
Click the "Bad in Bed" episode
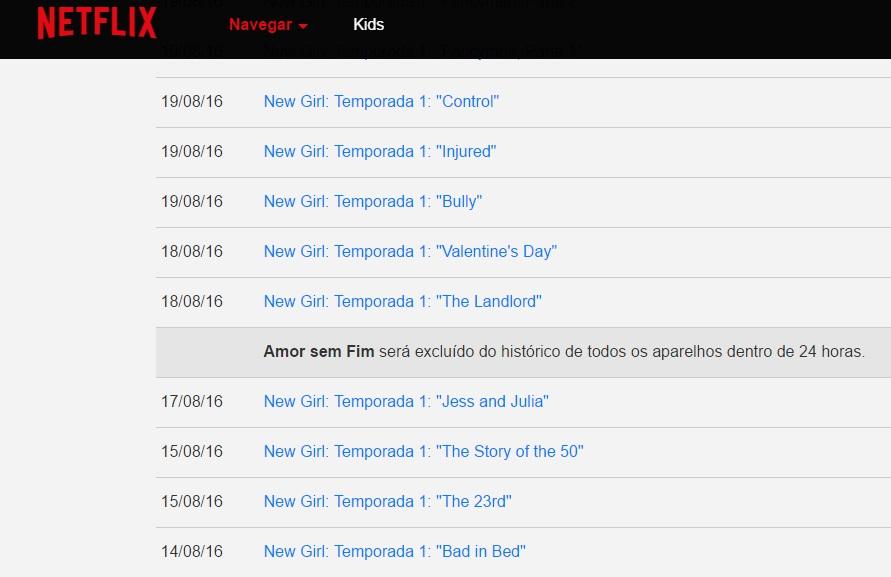pos(394,552)
